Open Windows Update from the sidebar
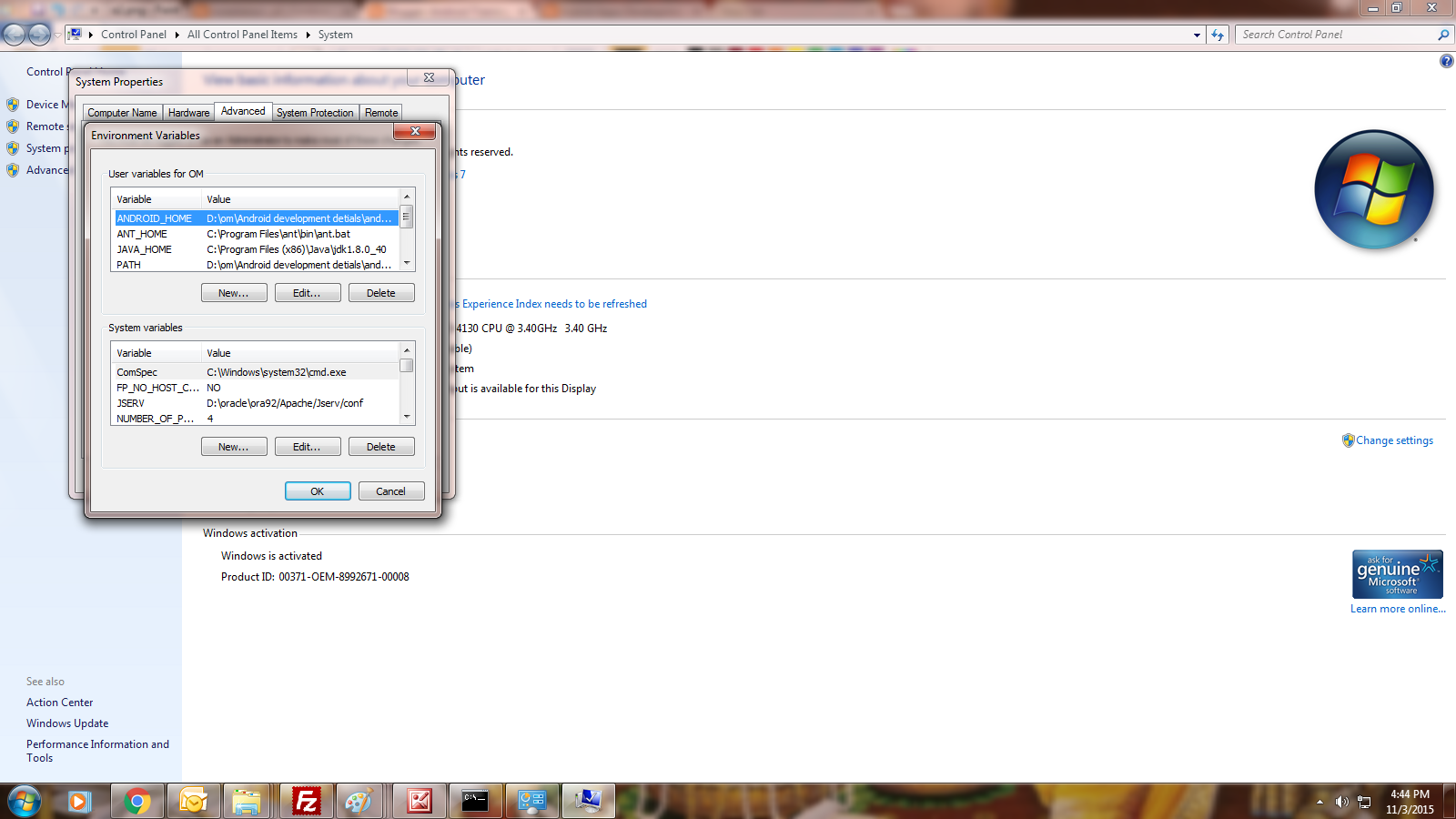This screenshot has height=819, width=1456. 67,723
